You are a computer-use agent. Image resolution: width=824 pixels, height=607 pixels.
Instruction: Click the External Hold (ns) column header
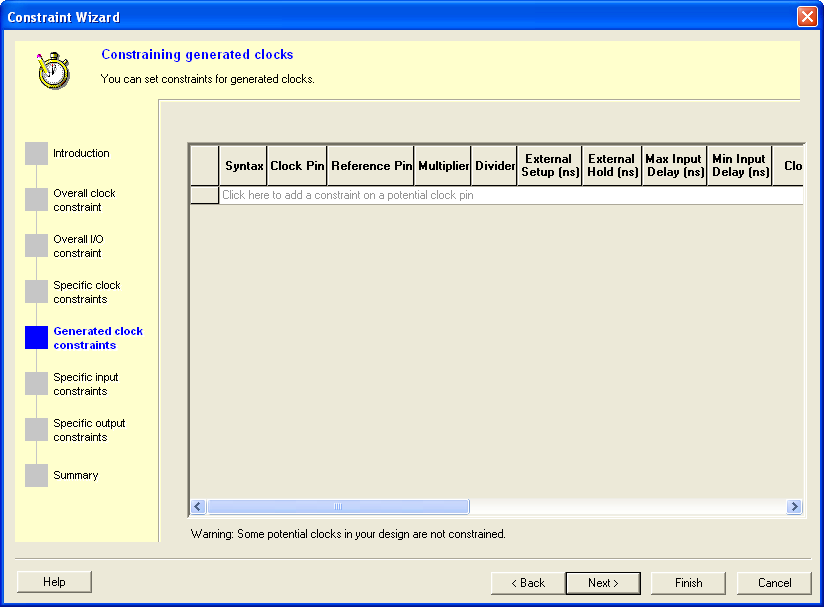click(x=612, y=166)
